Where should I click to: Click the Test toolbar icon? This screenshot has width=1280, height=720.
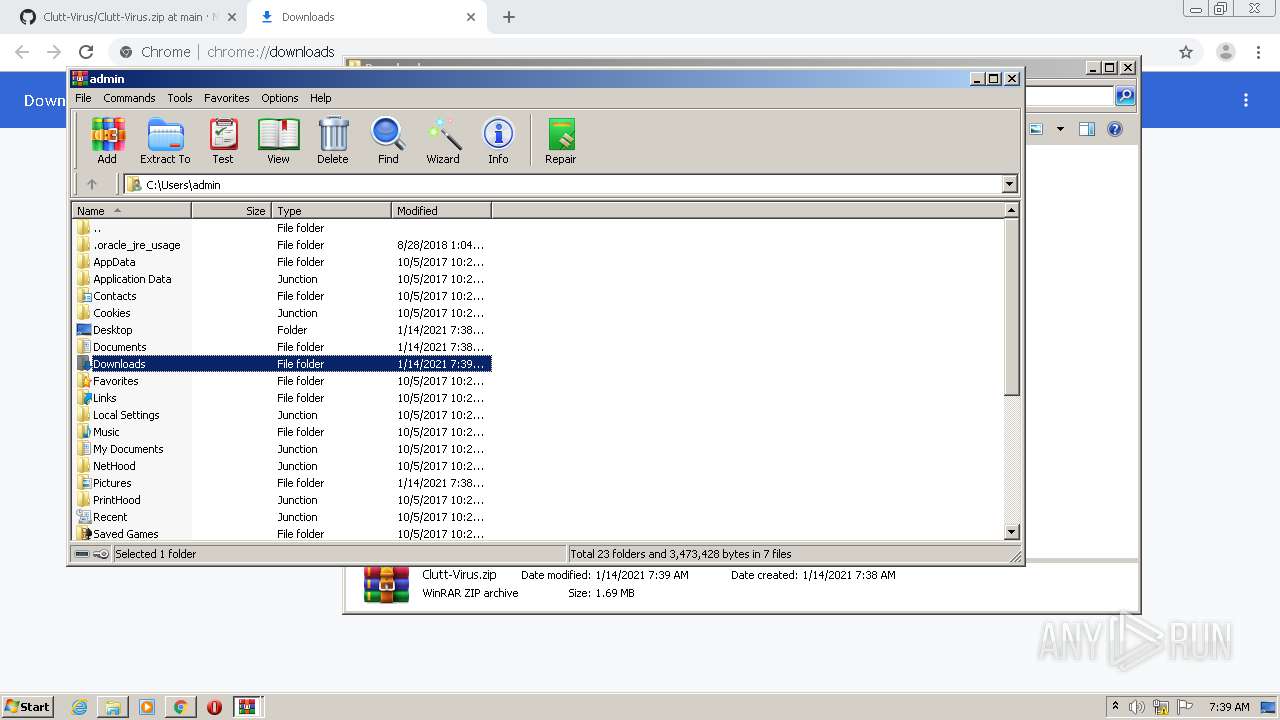pos(223,140)
